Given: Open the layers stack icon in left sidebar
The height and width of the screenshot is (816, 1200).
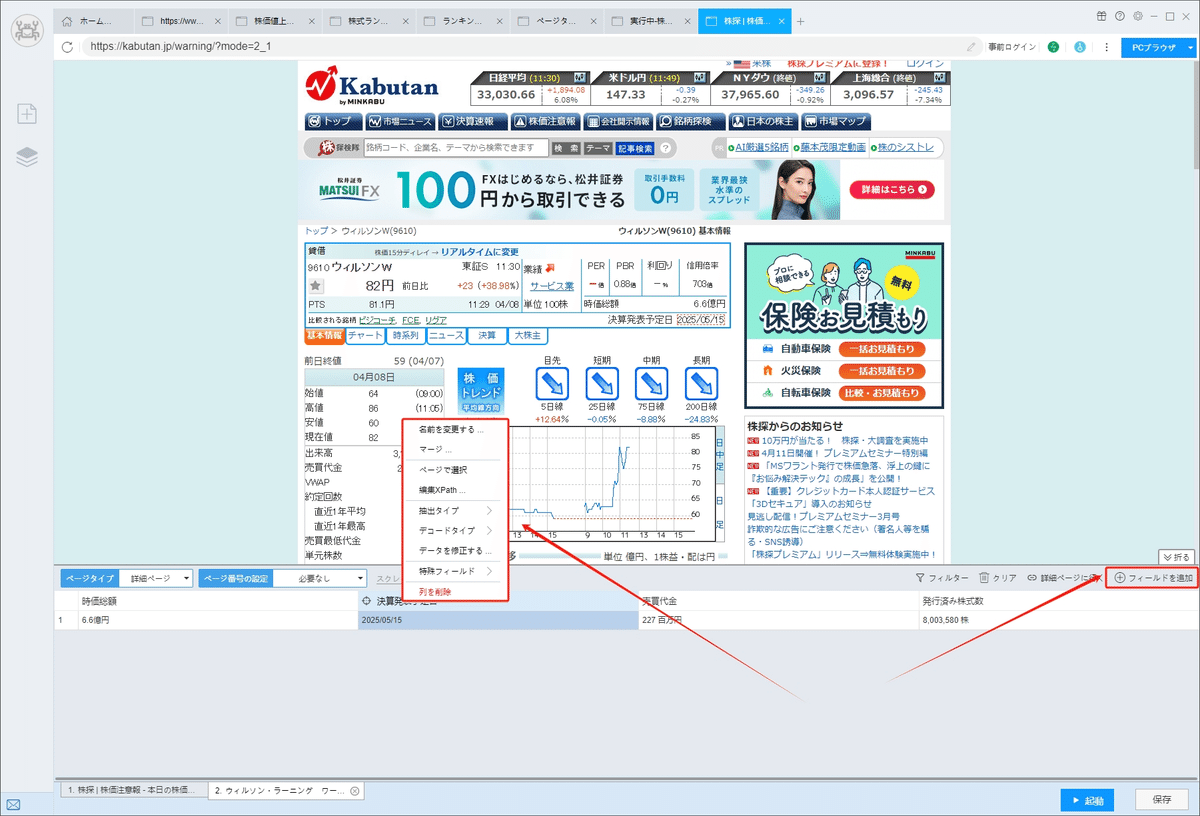Looking at the screenshot, I should 27,157.
